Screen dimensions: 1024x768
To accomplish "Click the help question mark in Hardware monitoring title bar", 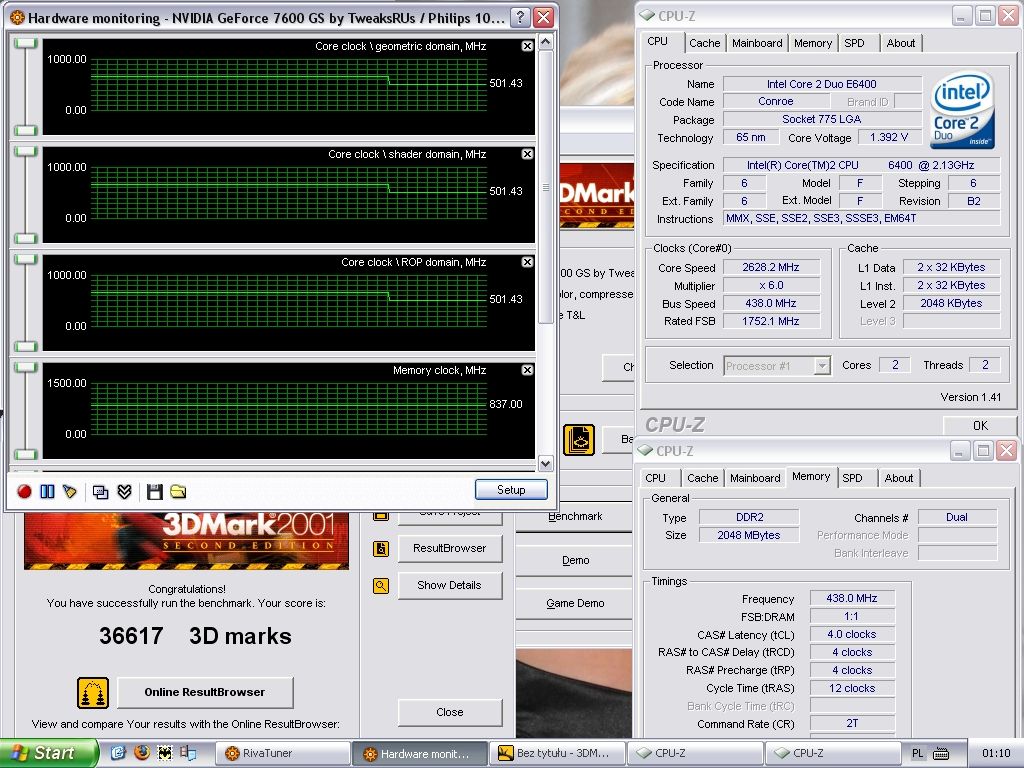I will [520, 18].
